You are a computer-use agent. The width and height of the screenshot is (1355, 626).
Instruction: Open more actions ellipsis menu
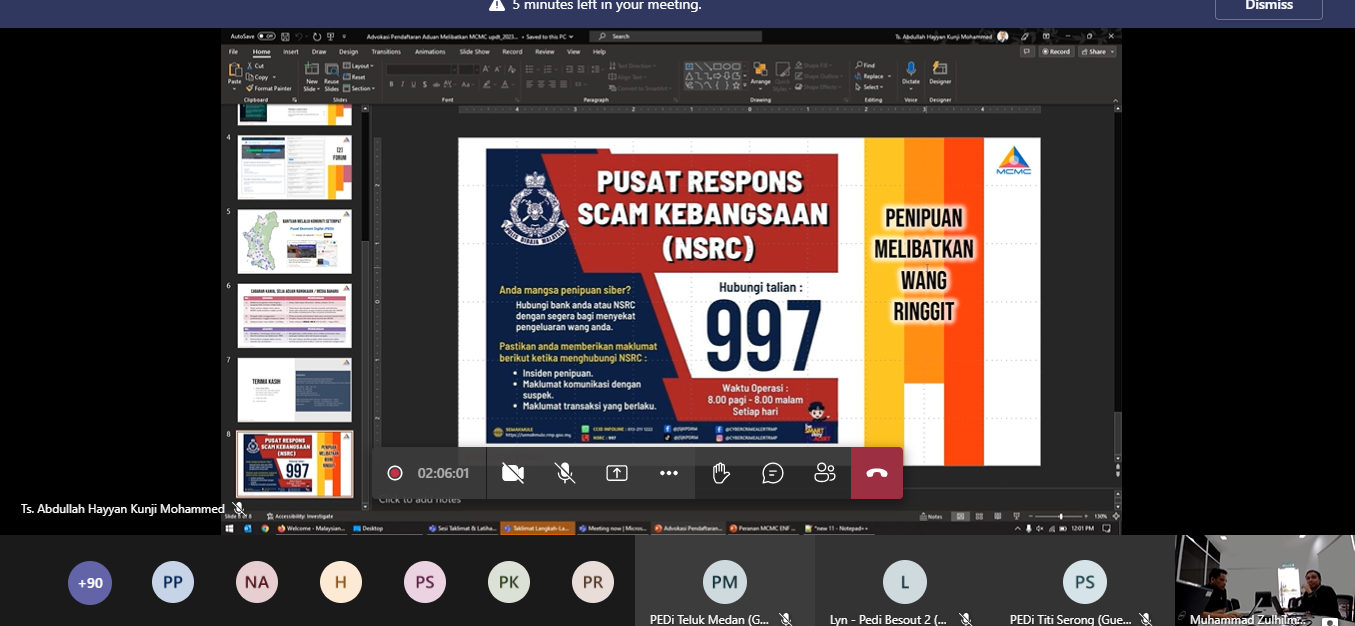click(x=669, y=473)
